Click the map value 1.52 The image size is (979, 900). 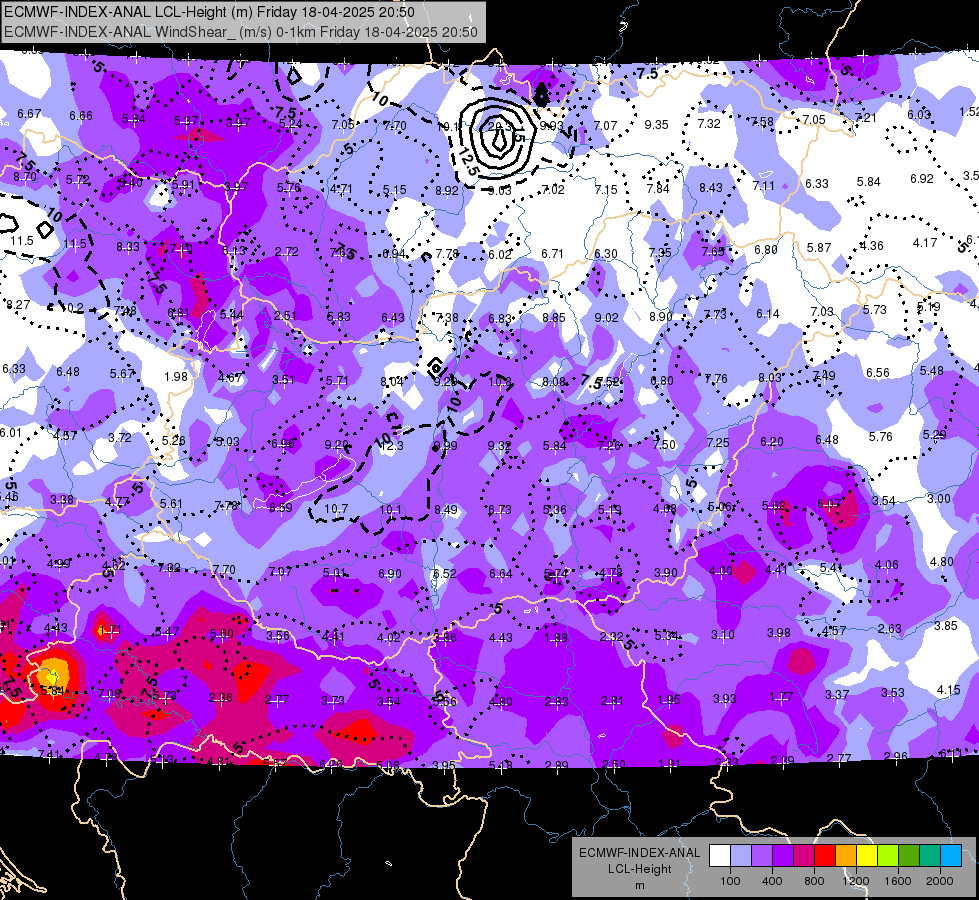click(x=969, y=112)
